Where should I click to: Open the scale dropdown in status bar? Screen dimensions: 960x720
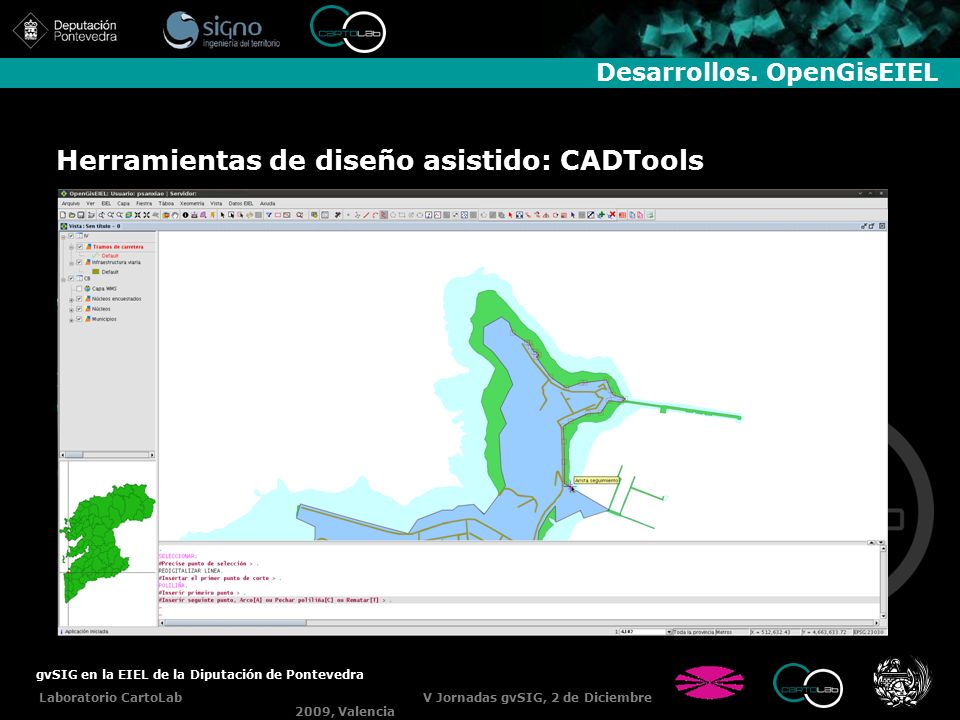pos(669,632)
